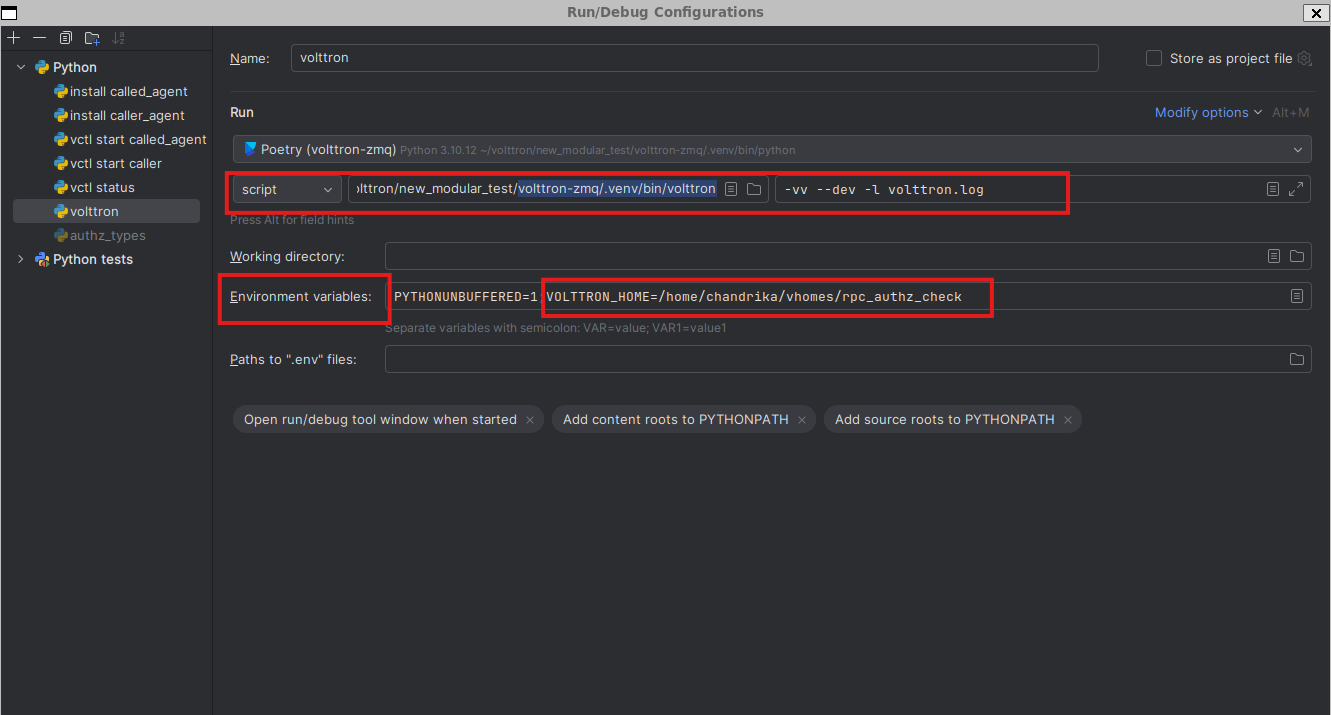Create a new configuration folder
1331x715 pixels.
point(92,38)
